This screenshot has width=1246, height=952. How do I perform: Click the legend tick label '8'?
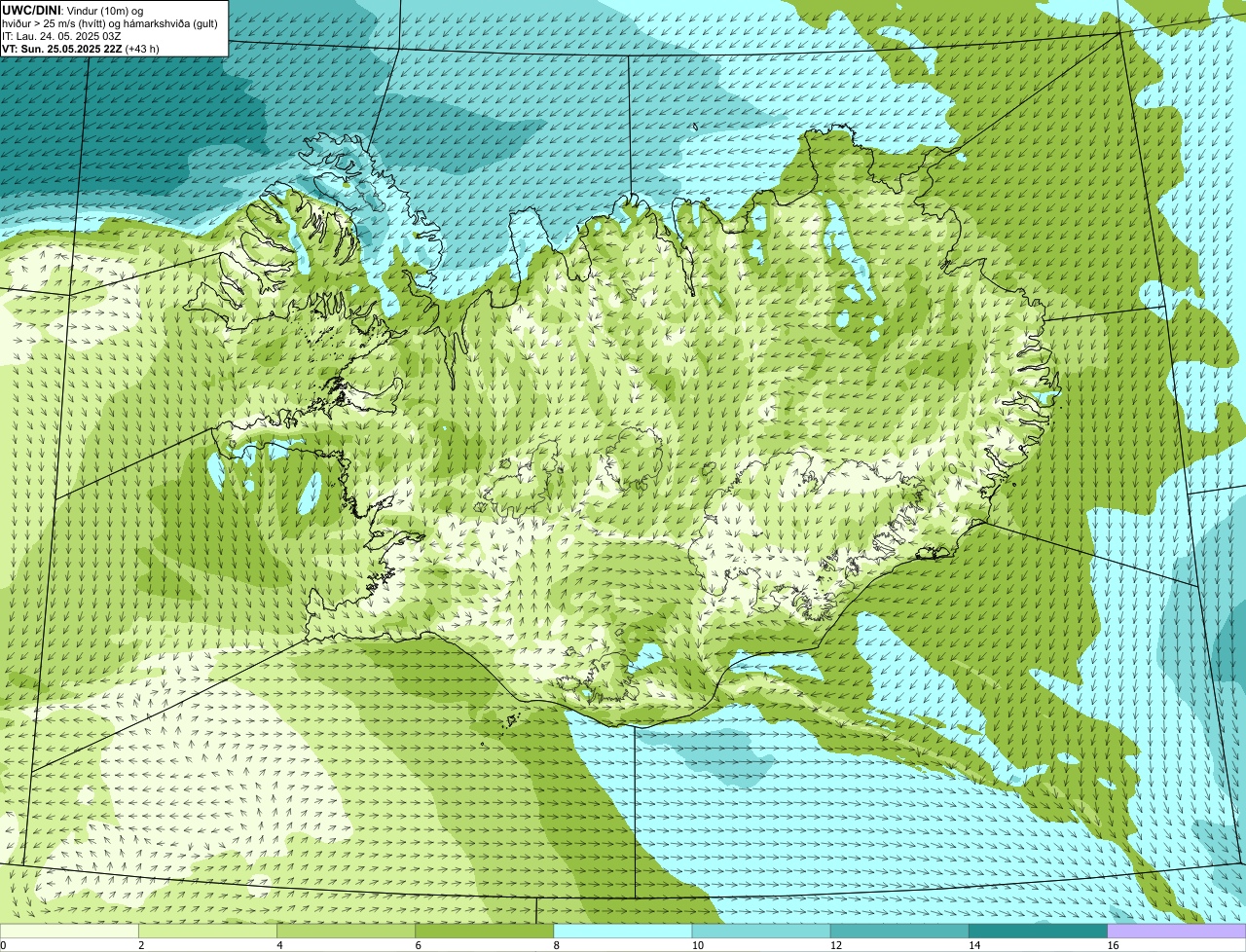[x=556, y=945]
